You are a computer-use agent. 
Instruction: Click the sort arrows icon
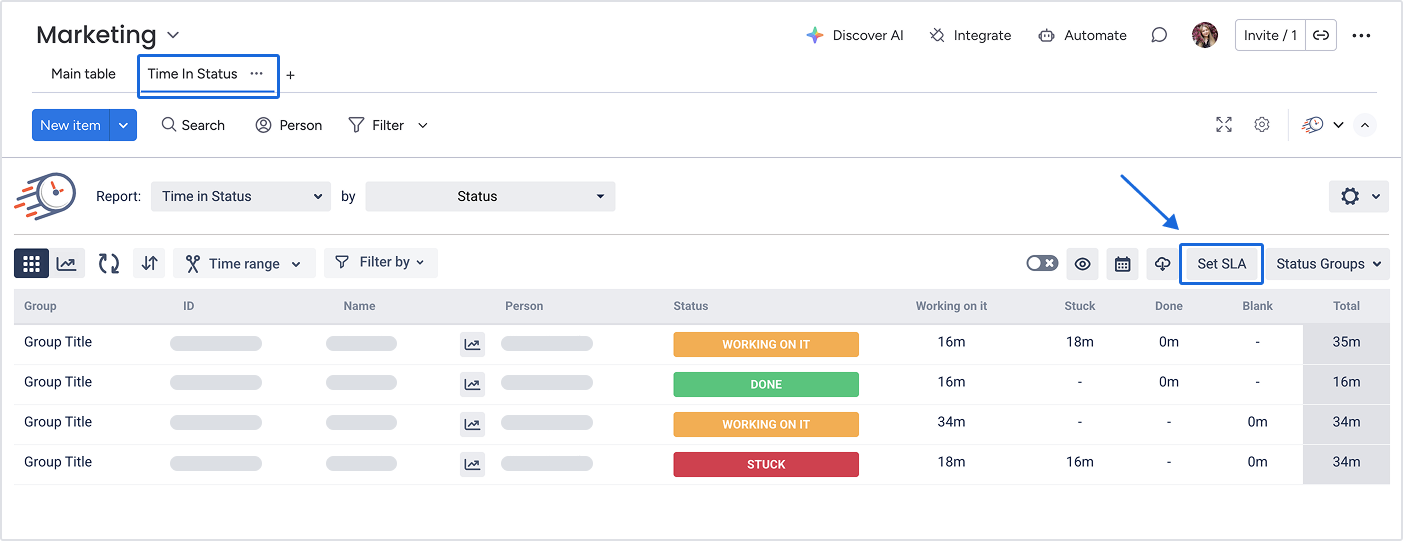149,264
